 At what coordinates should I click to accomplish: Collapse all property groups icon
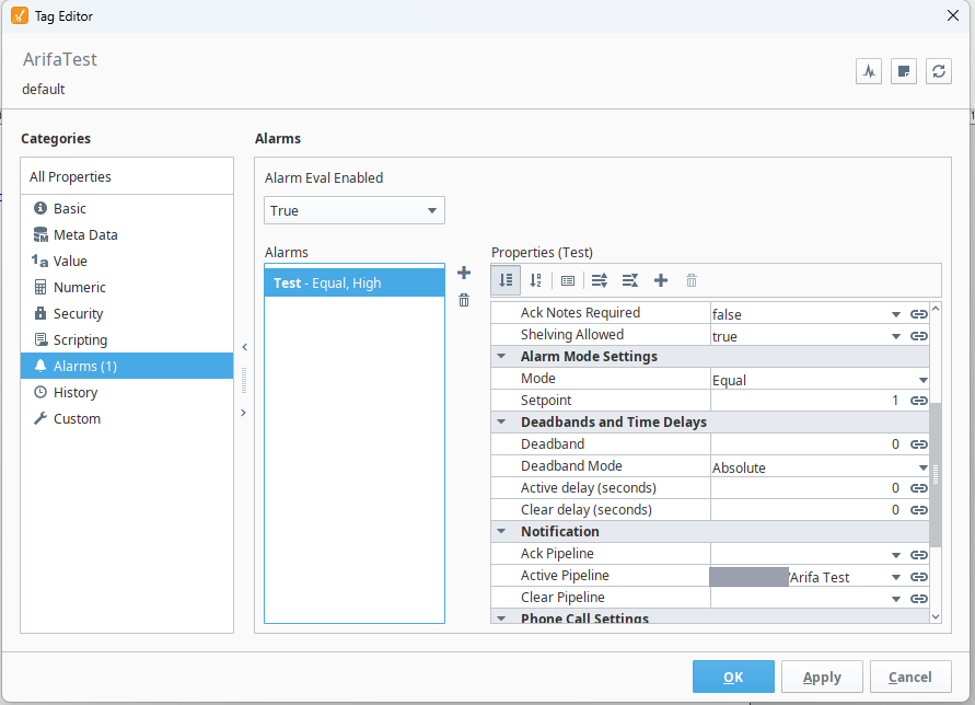(x=630, y=281)
